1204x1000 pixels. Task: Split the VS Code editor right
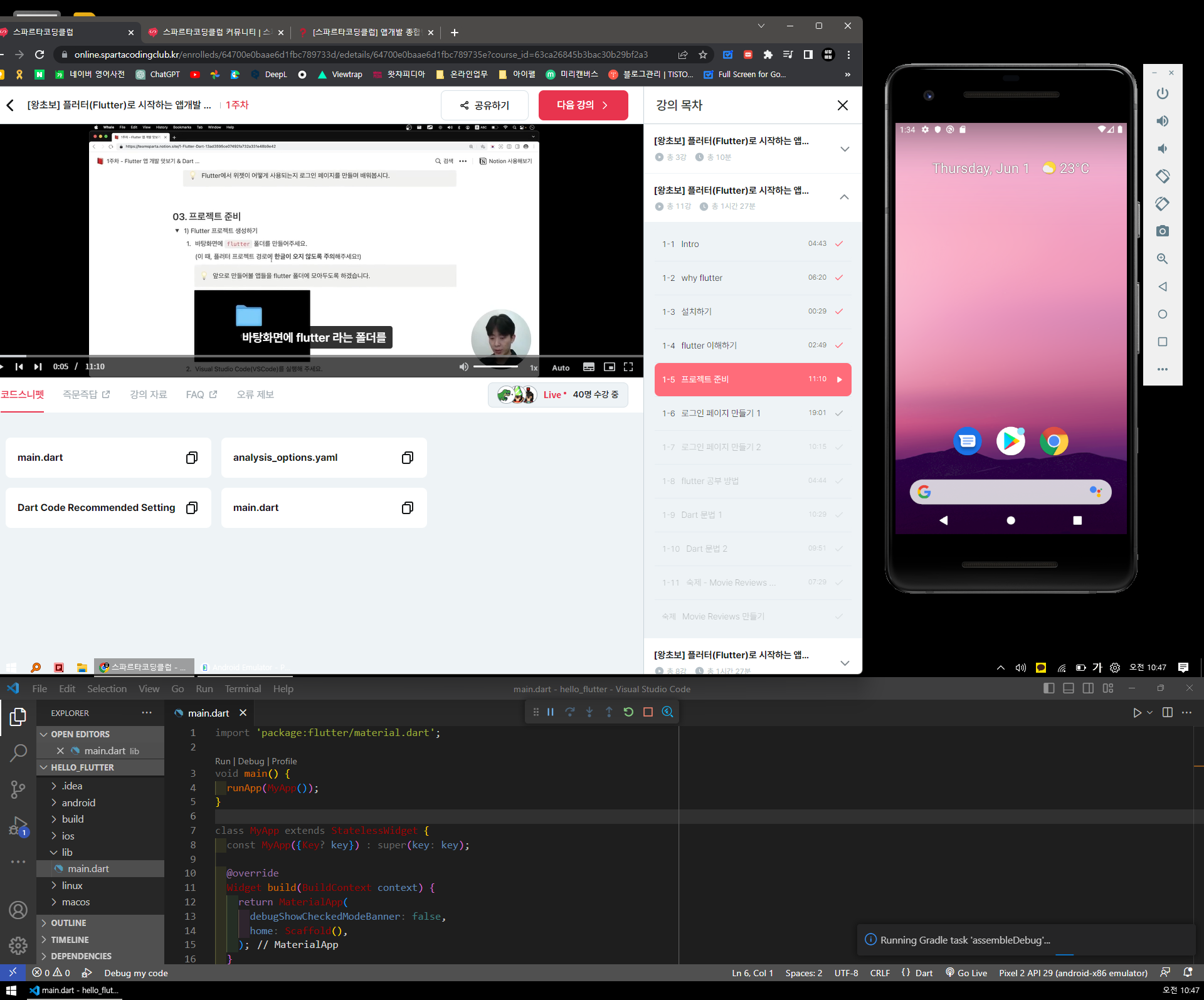(1168, 713)
